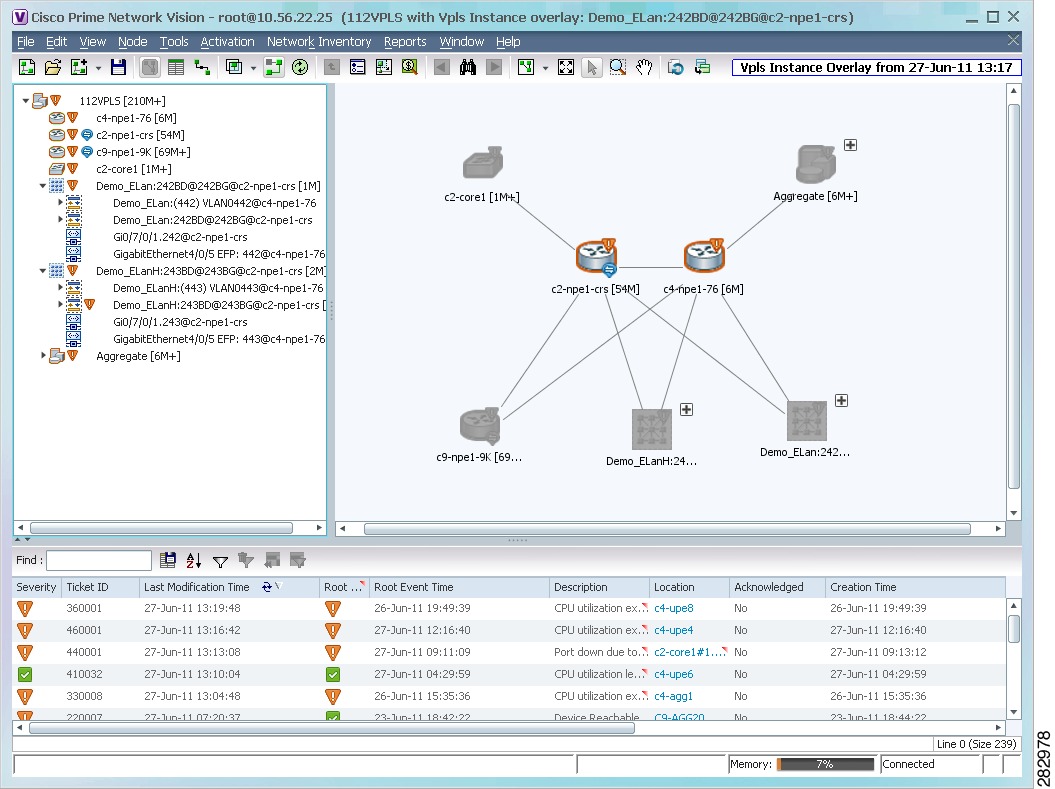Image resolution: width=1055 pixels, height=789 pixels.
Task: Select the arrow pointer selection mode
Action: click(x=591, y=67)
